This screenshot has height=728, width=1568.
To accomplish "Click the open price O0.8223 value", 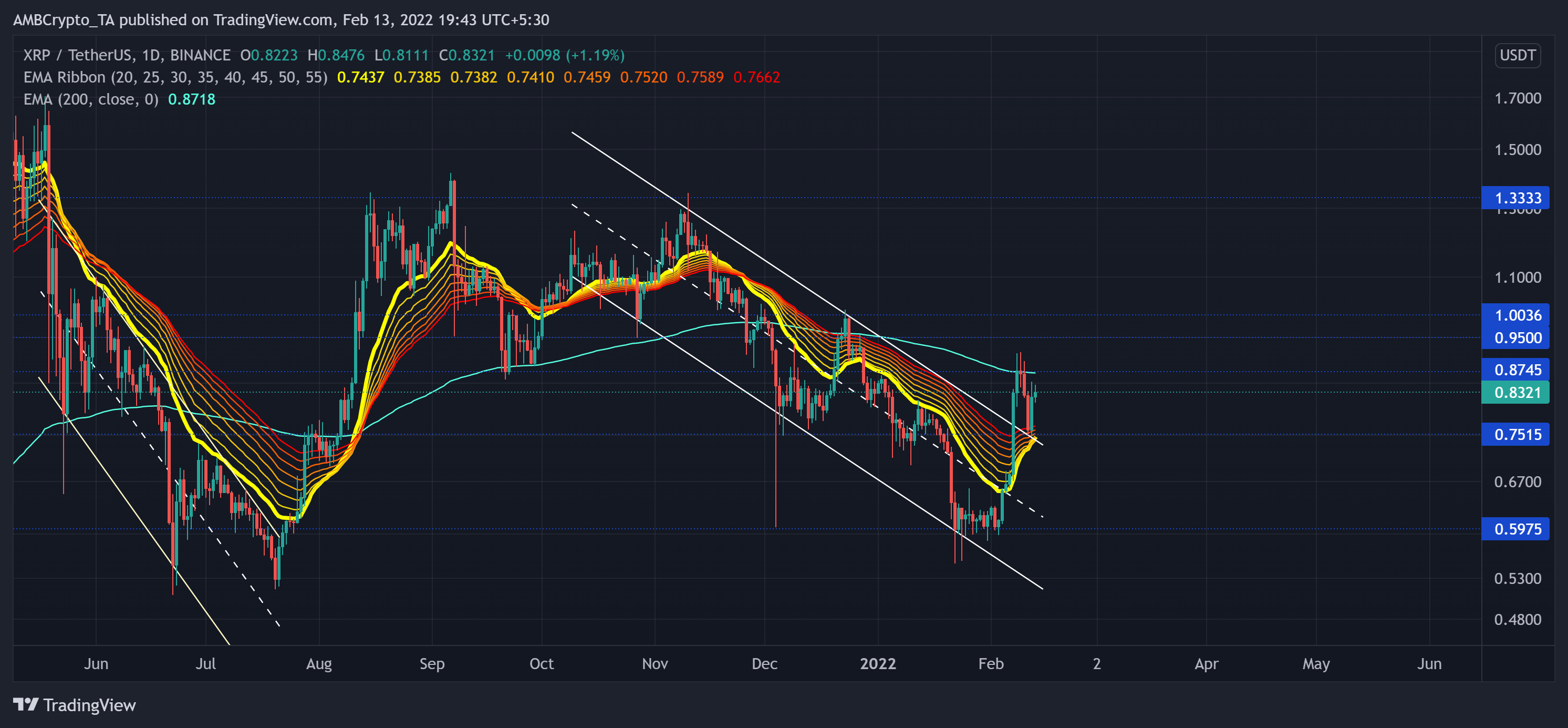I will click(269, 55).
